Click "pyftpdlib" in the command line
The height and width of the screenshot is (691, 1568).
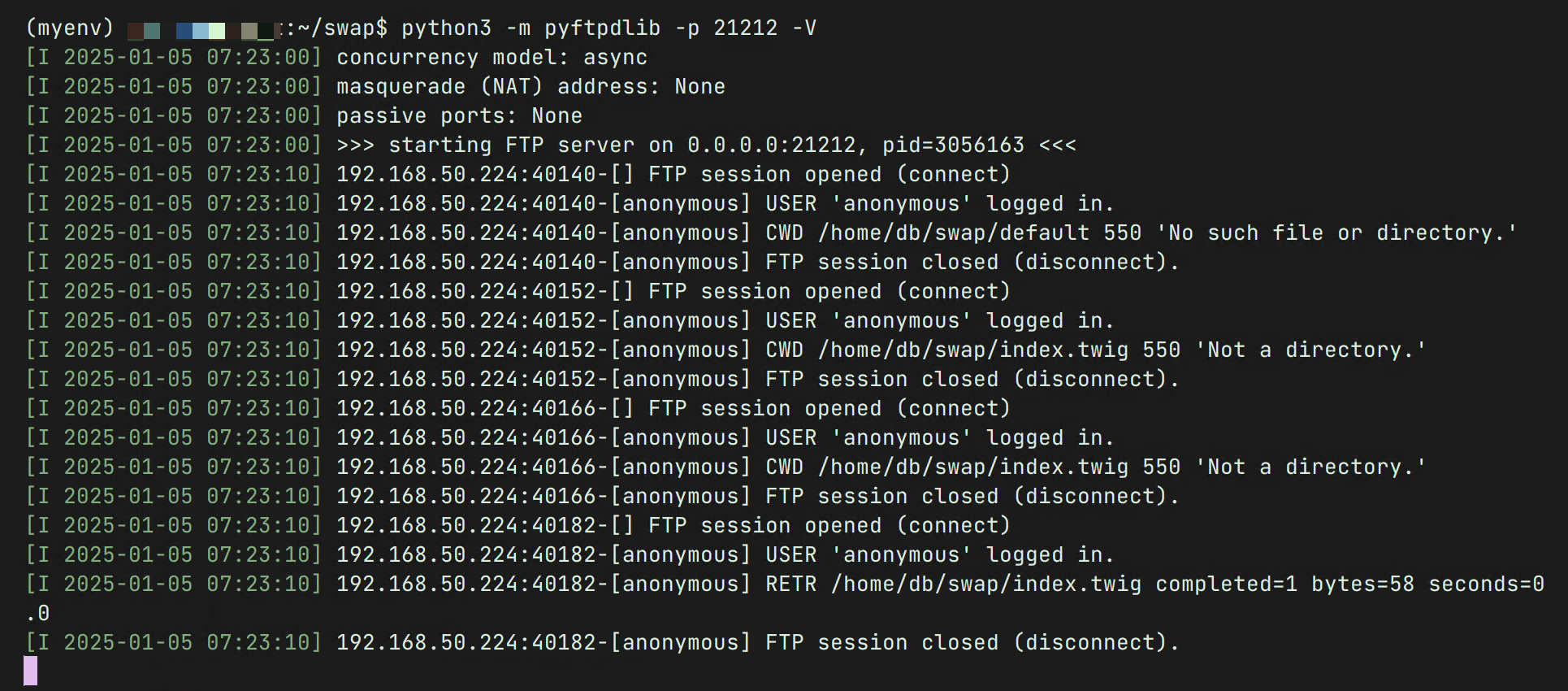tap(602, 28)
